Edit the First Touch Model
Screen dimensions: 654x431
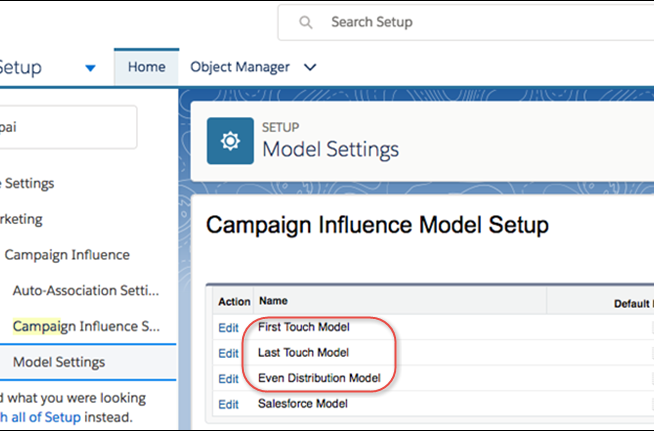point(228,328)
